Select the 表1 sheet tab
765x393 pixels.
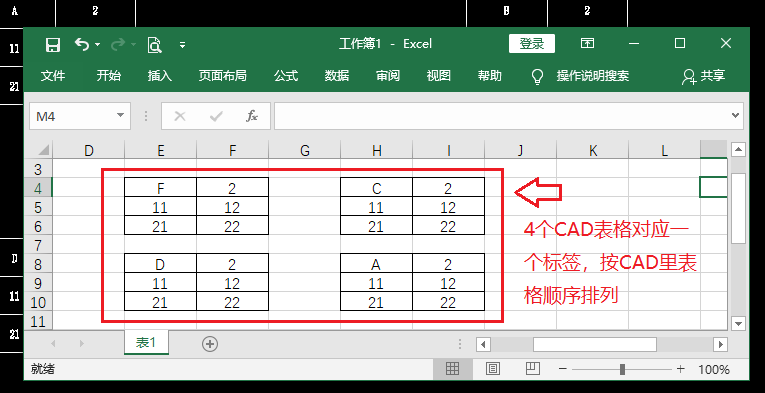[x=146, y=342]
